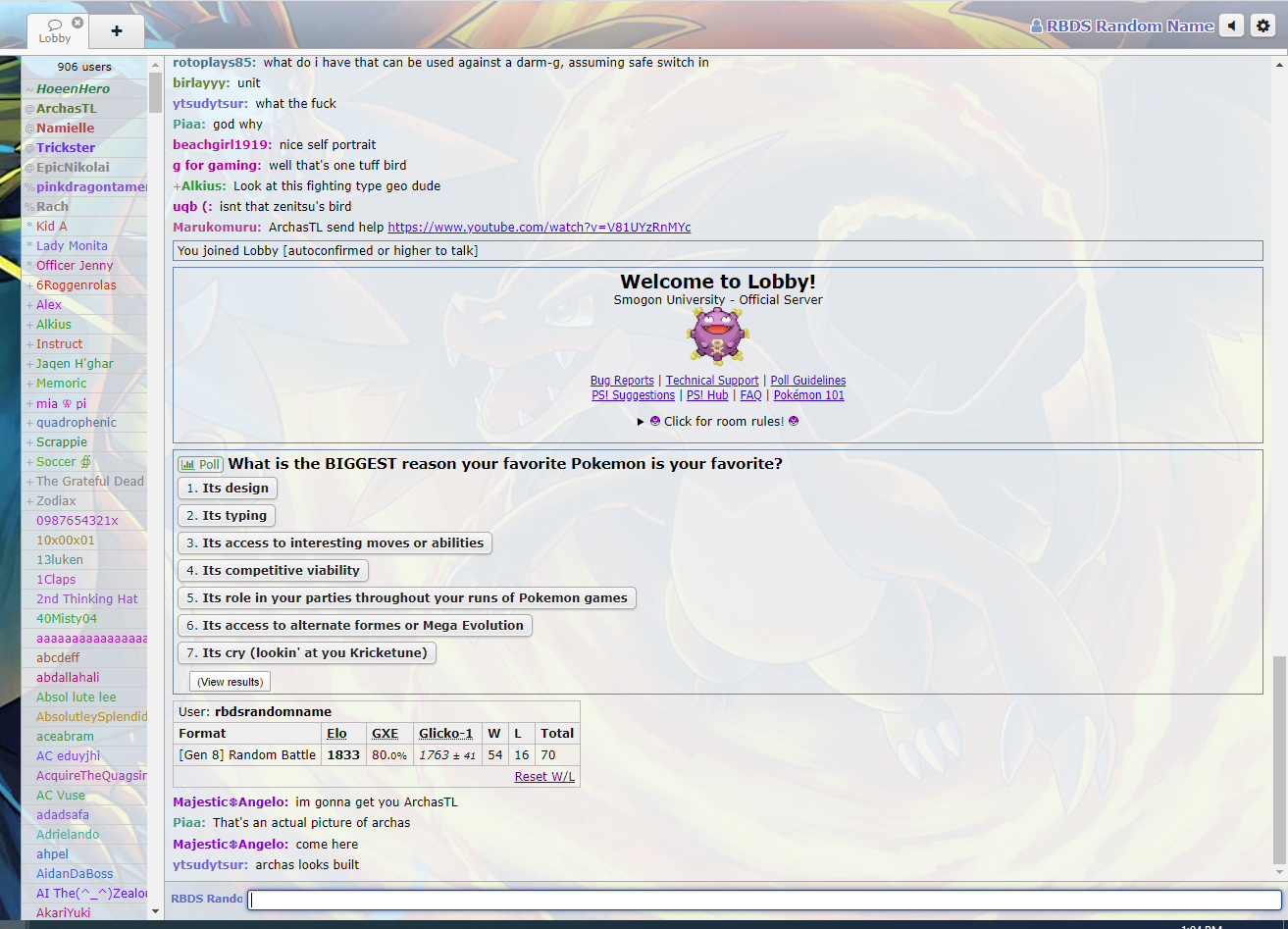This screenshot has height=929, width=1288.
Task: Select user Zodiax in the user list
Action: 84,501
